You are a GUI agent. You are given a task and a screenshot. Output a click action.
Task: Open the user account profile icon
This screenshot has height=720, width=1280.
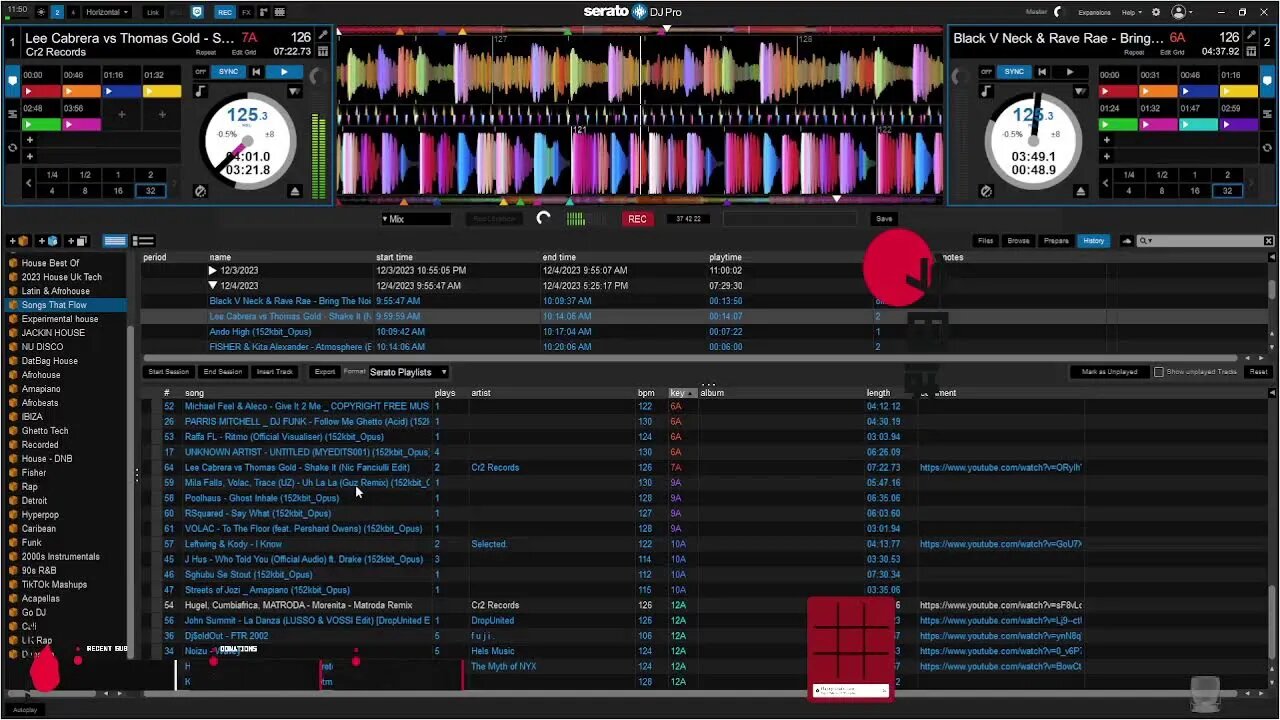click(x=1179, y=12)
